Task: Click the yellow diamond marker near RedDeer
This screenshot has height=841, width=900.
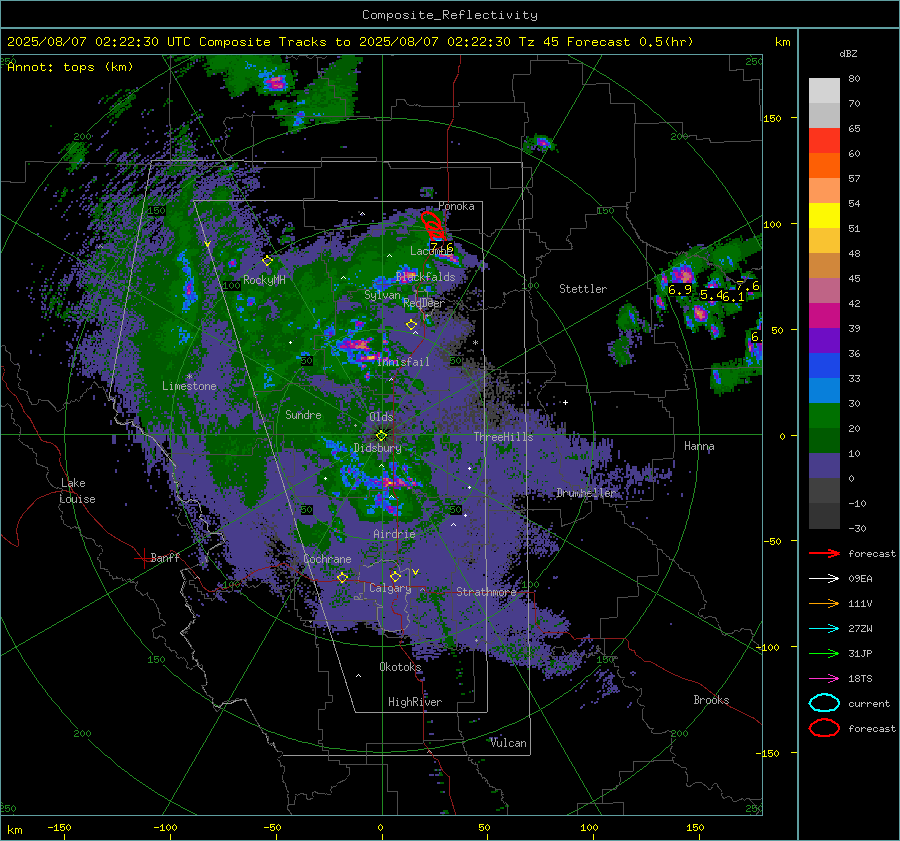Action: point(411,325)
